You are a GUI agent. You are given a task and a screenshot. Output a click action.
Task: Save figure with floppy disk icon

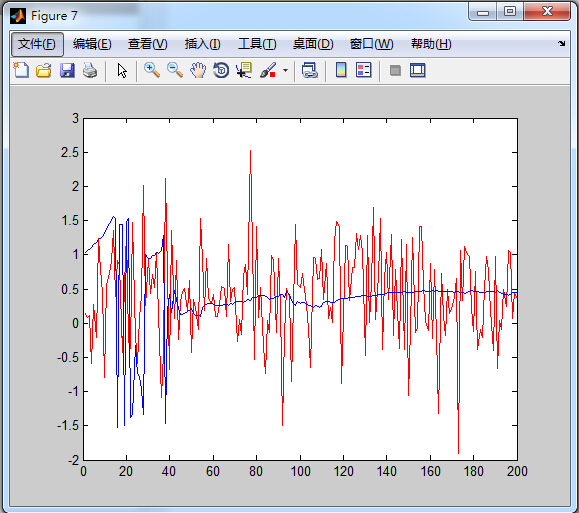pyautogui.click(x=67, y=70)
